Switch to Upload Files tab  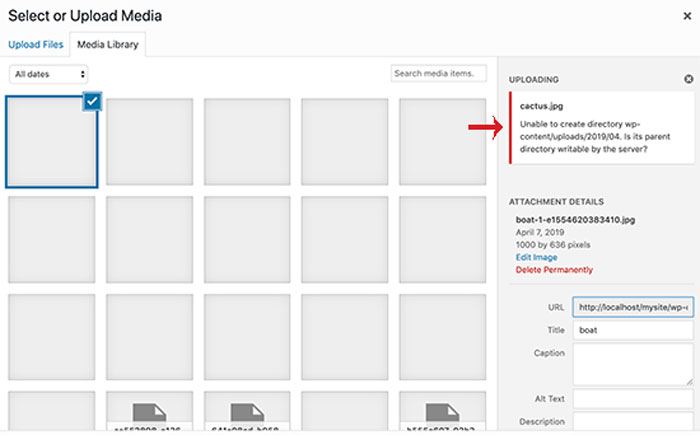click(36, 44)
